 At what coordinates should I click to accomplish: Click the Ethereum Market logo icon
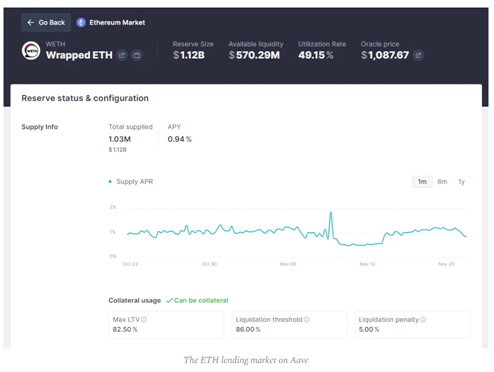click(x=81, y=23)
